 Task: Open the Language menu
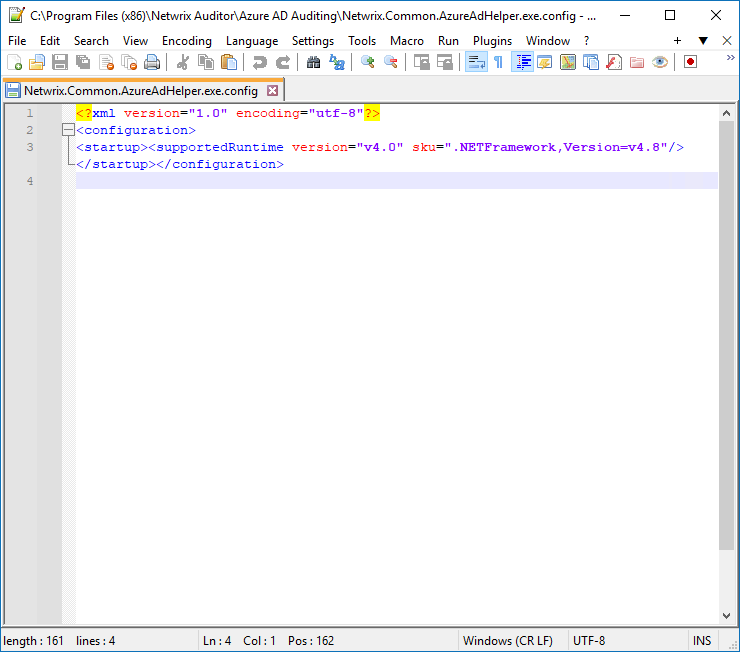tap(252, 41)
